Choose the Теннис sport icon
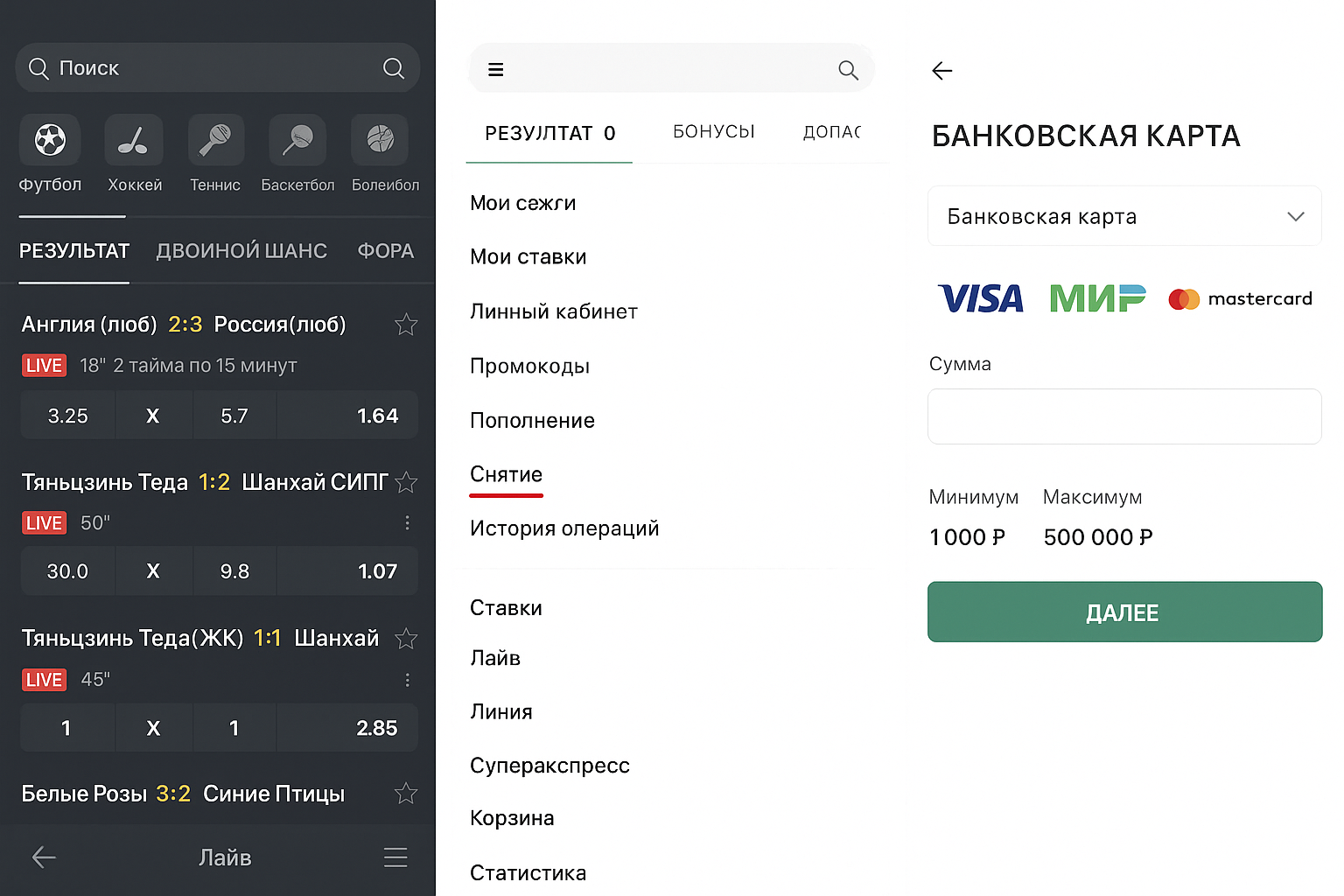The image size is (1344, 896). tap(215, 141)
